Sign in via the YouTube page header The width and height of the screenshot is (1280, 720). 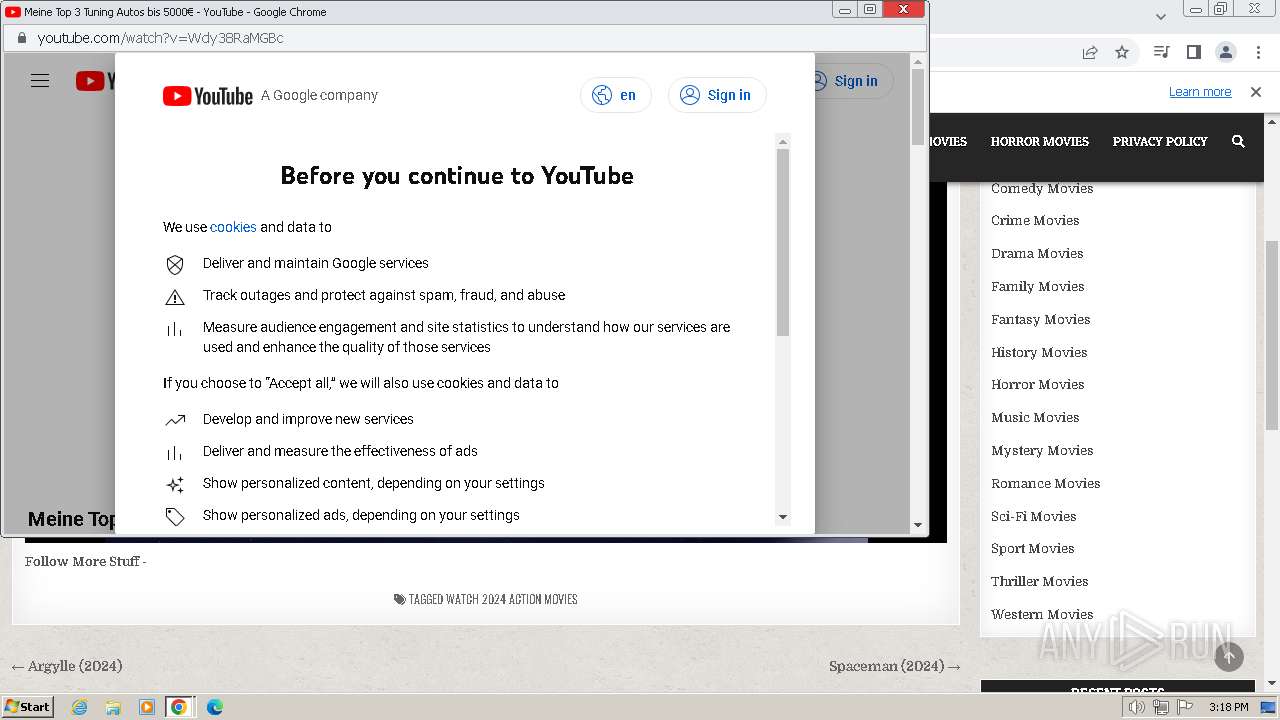click(846, 81)
